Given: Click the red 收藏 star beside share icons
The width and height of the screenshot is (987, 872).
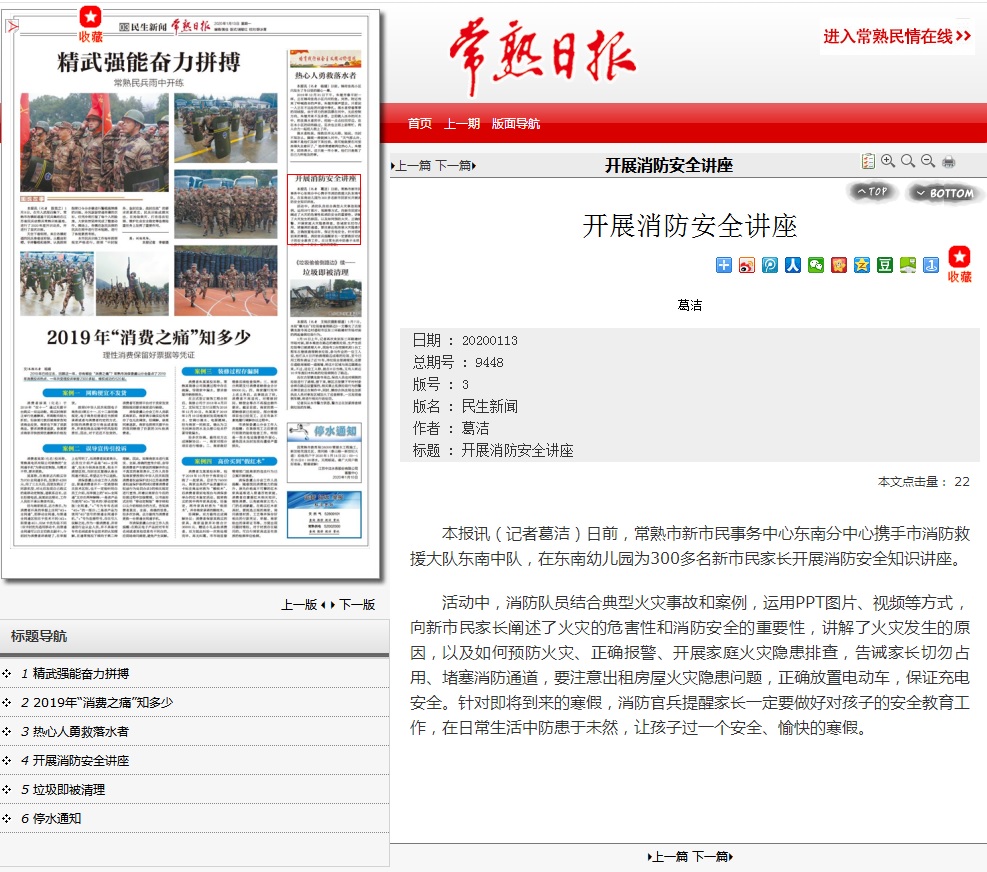Looking at the screenshot, I should point(959,264).
